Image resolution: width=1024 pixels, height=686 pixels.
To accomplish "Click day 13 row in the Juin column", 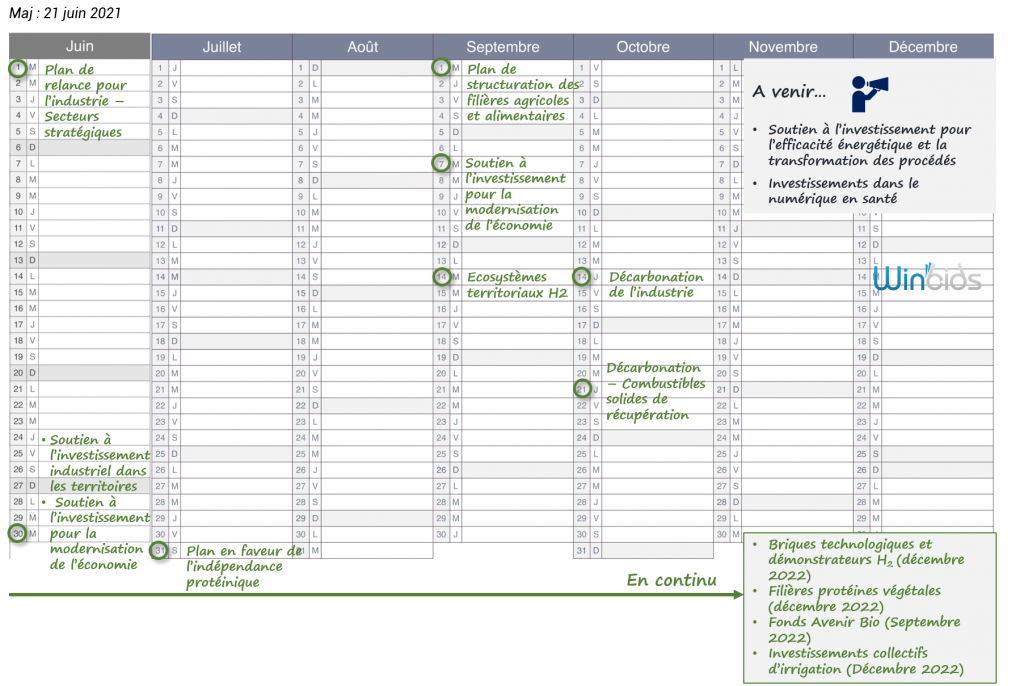I will [80, 260].
